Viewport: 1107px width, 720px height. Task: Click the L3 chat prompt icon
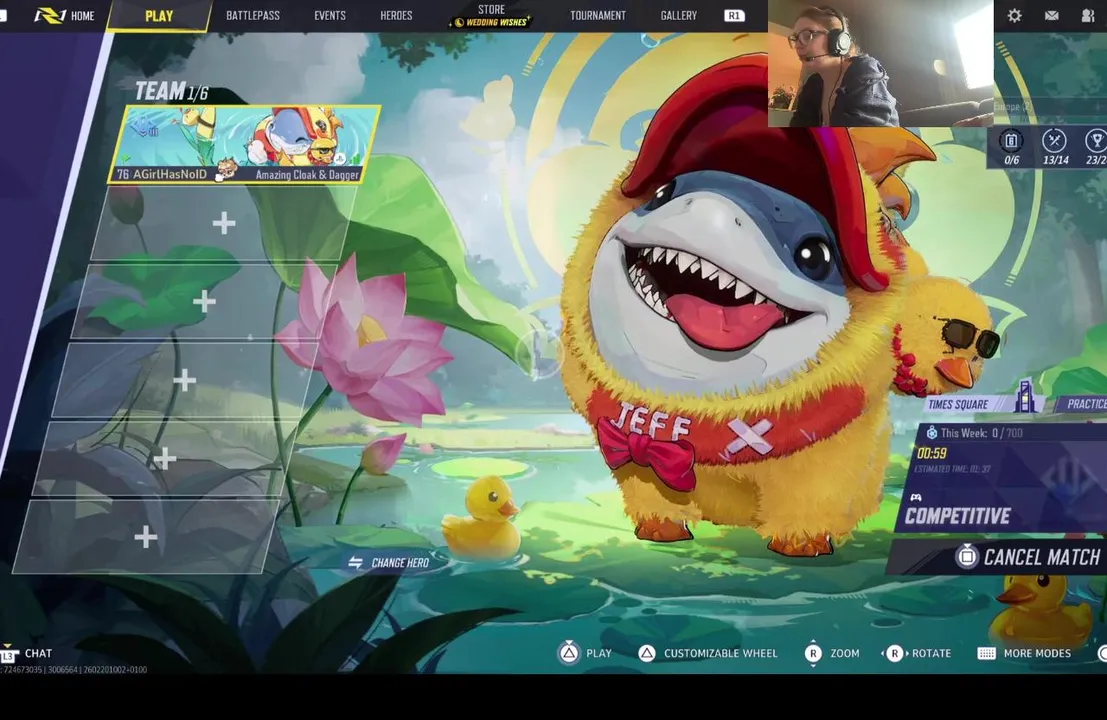[x=8, y=654]
